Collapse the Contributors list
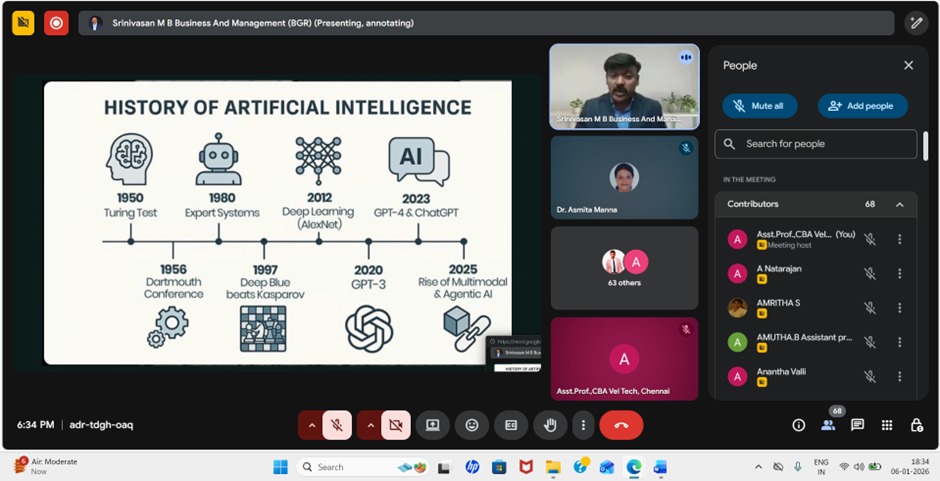940x481 pixels. (899, 204)
